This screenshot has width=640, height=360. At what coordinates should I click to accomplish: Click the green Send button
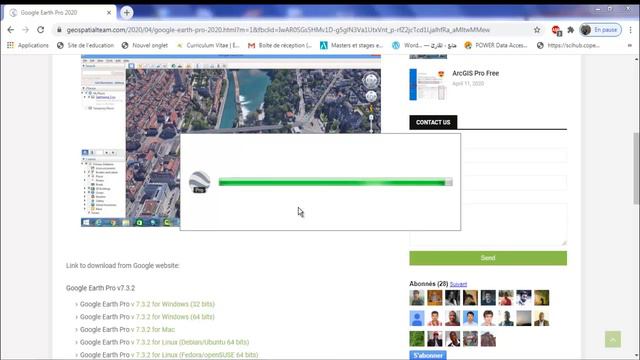click(x=488, y=258)
